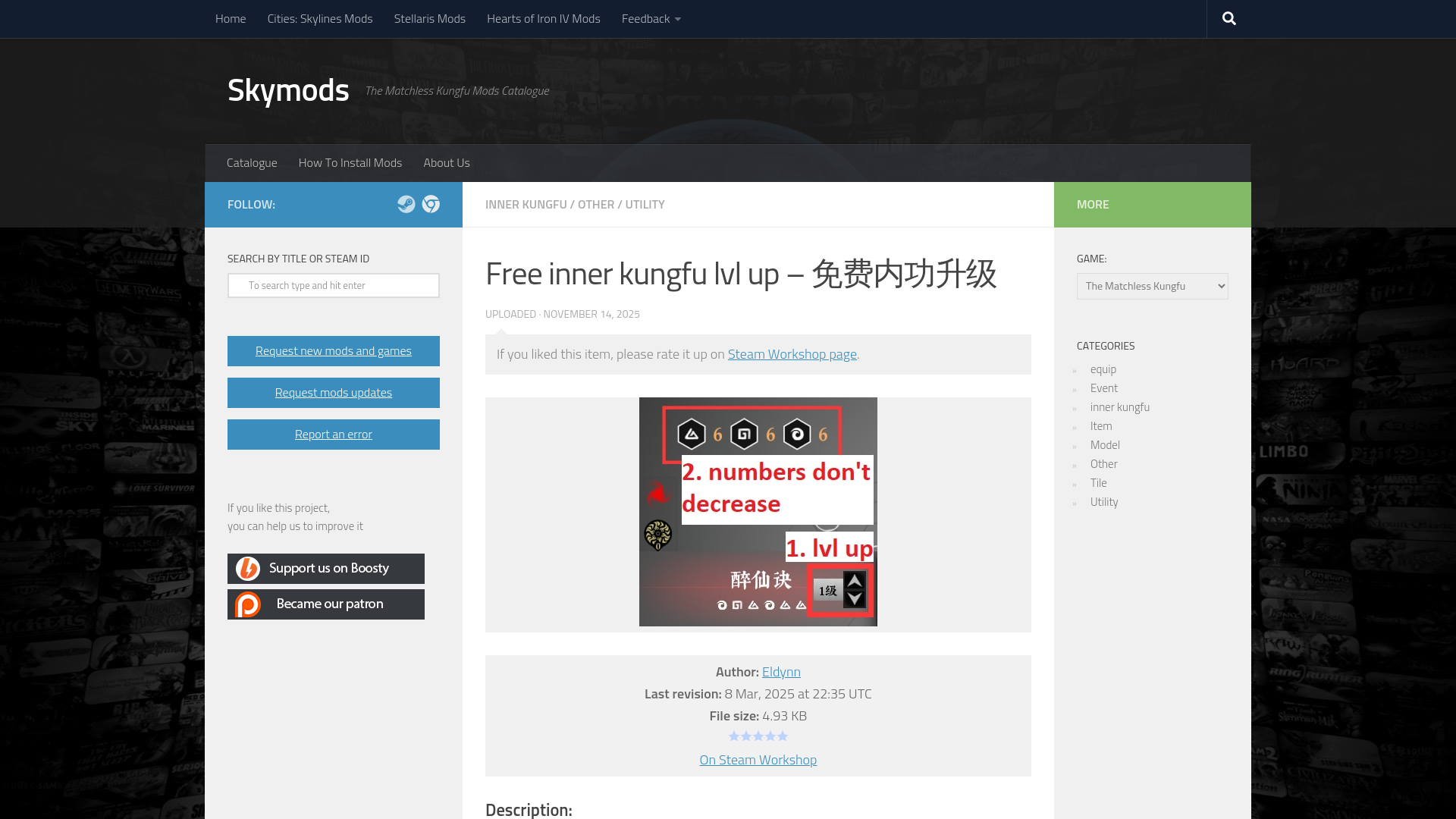
Task: Open Stellaris Mods page
Action: [430, 19]
